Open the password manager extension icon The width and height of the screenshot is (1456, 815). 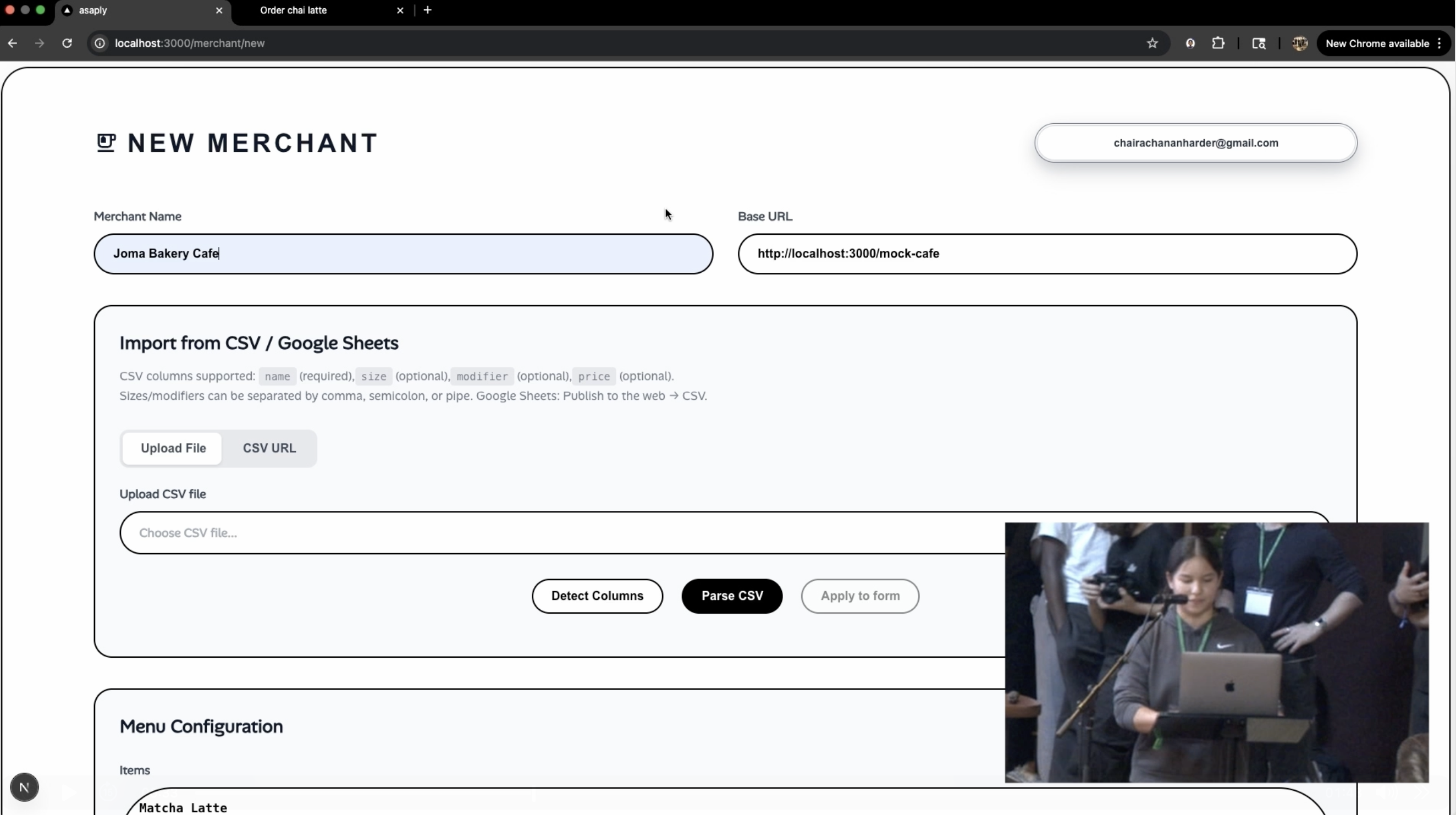tap(1190, 43)
